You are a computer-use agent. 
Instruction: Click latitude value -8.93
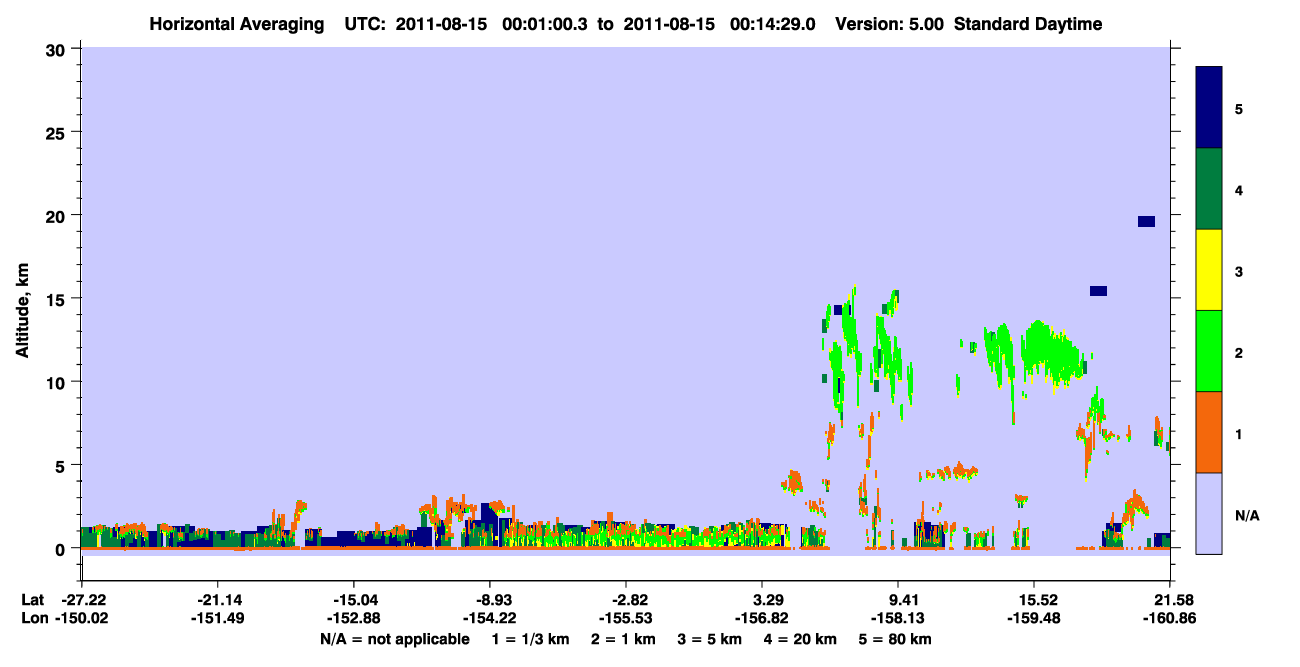[x=490, y=600]
